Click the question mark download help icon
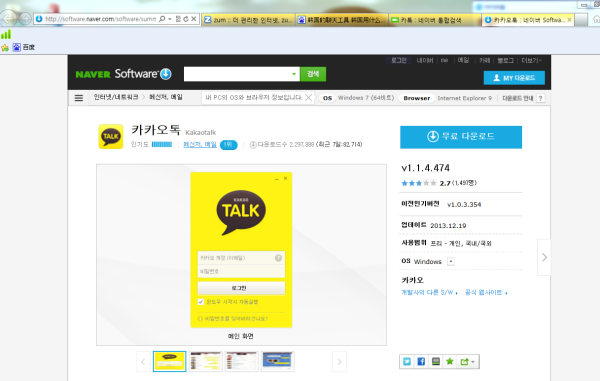Image resolution: width=600 pixels, height=381 pixels. (540, 98)
